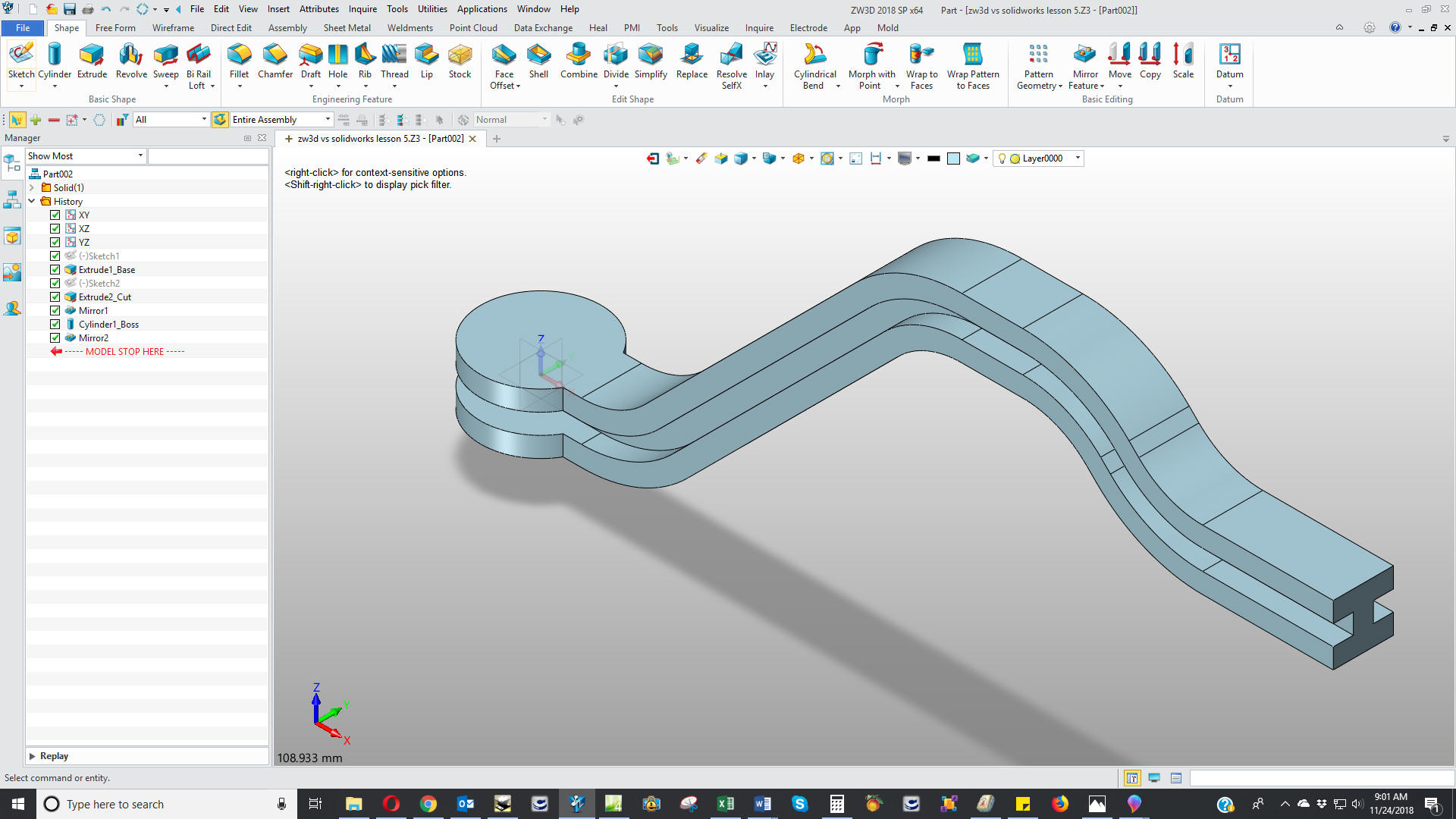
Task: Open the Face Offset dropdown arrow
Action: click(x=519, y=86)
